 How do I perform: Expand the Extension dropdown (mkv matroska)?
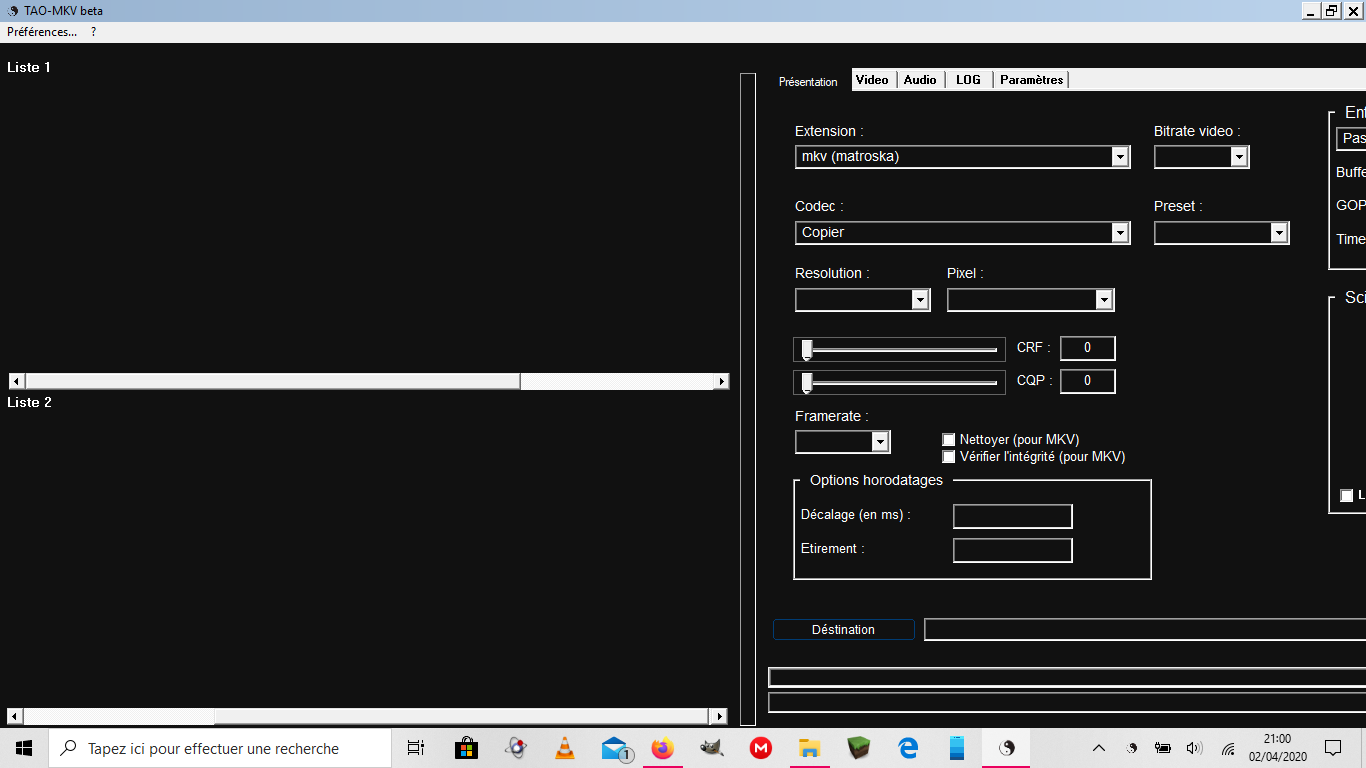(1120, 157)
